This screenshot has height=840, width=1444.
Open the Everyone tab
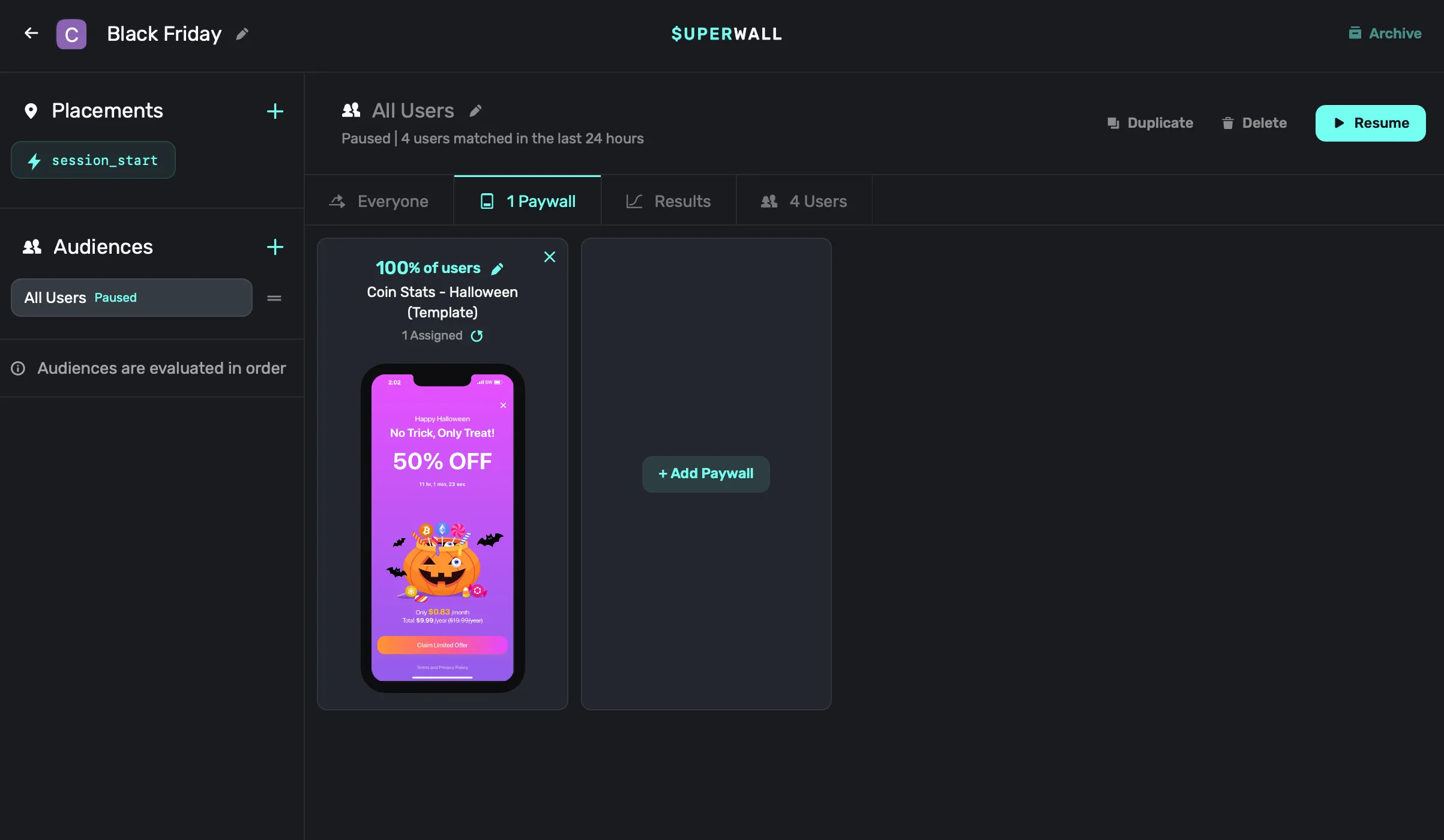coord(379,201)
